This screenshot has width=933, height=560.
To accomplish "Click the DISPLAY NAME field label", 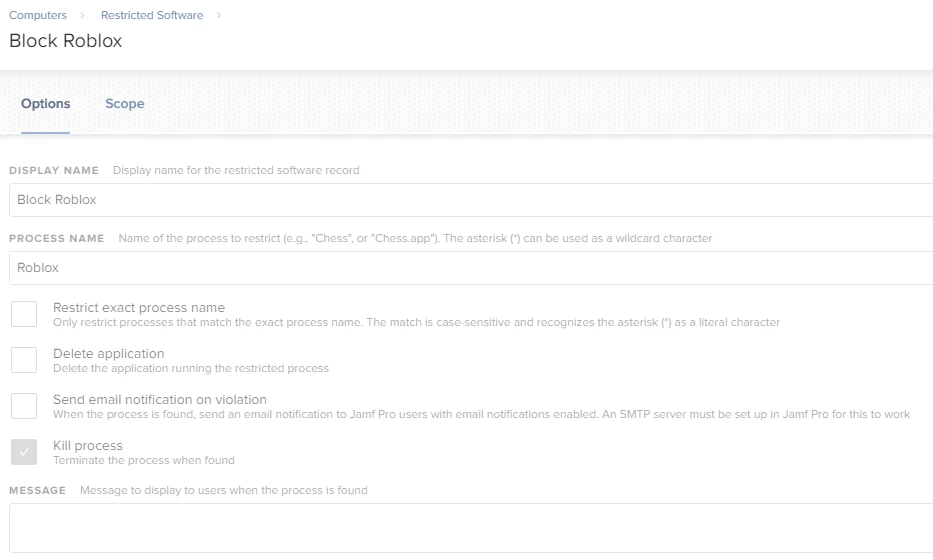I will (54, 170).
